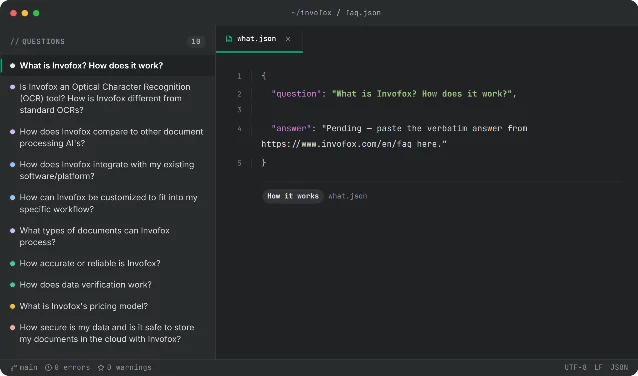This screenshot has height=376, width=638.
Task: Click the purple dot beside the OCR question
Action: coord(13,87)
